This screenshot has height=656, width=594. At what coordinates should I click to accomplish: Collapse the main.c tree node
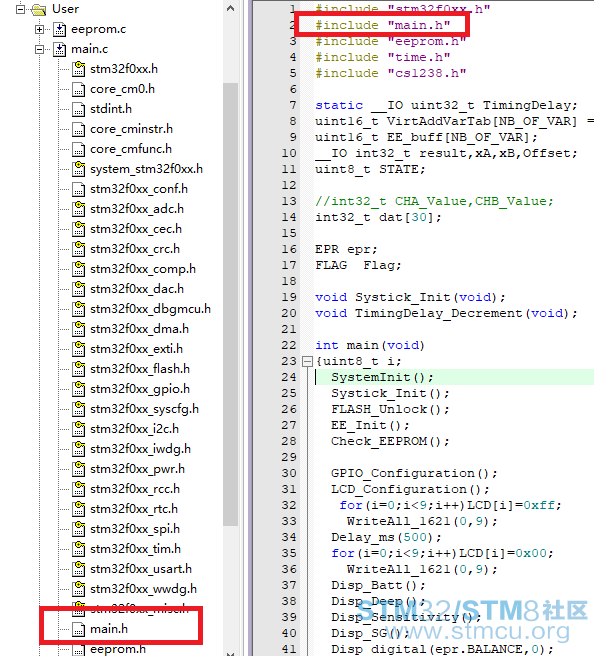pyautogui.click(x=39, y=49)
